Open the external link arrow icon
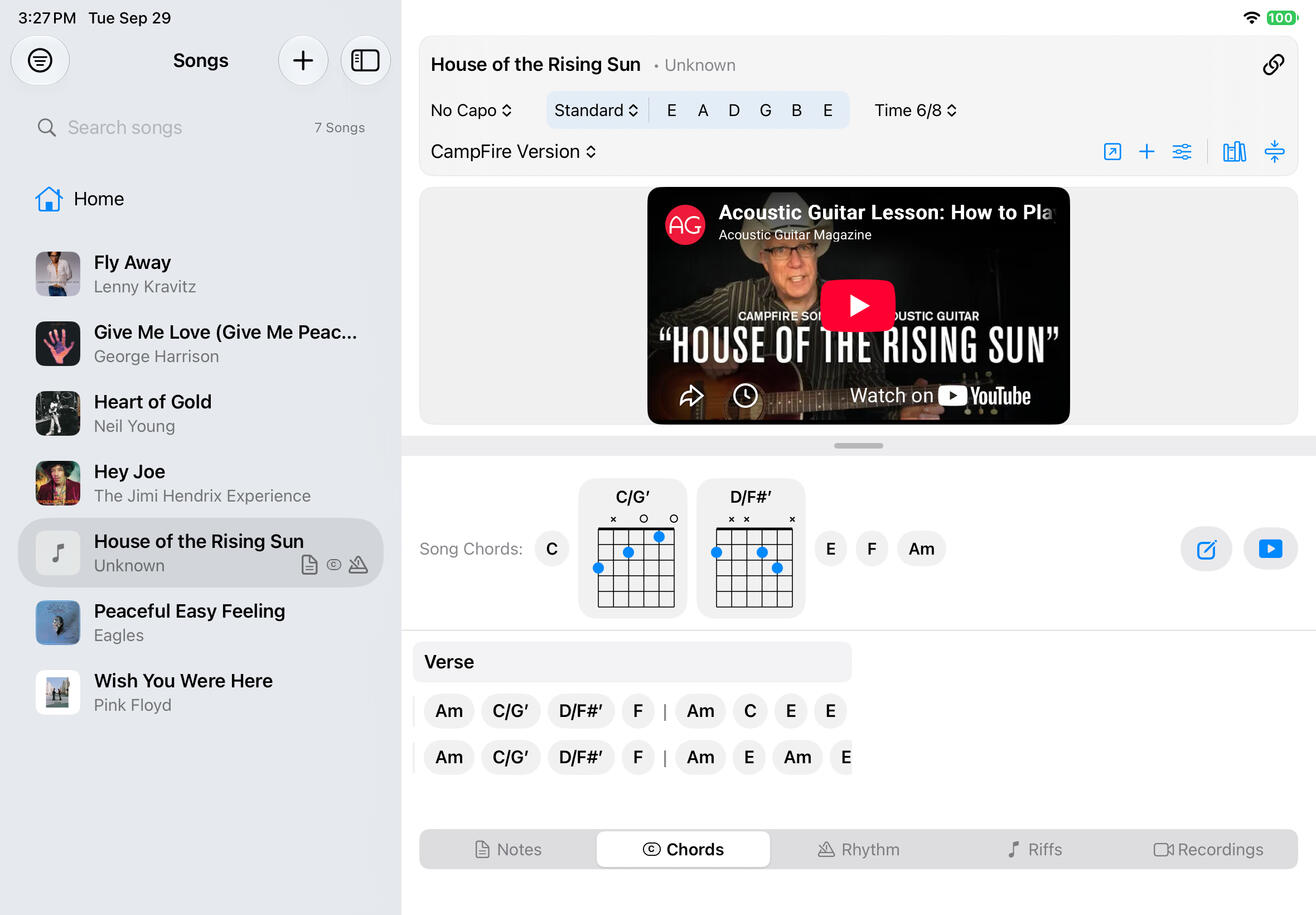Screen dimensions: 1316x915 tap(1112, 152)
